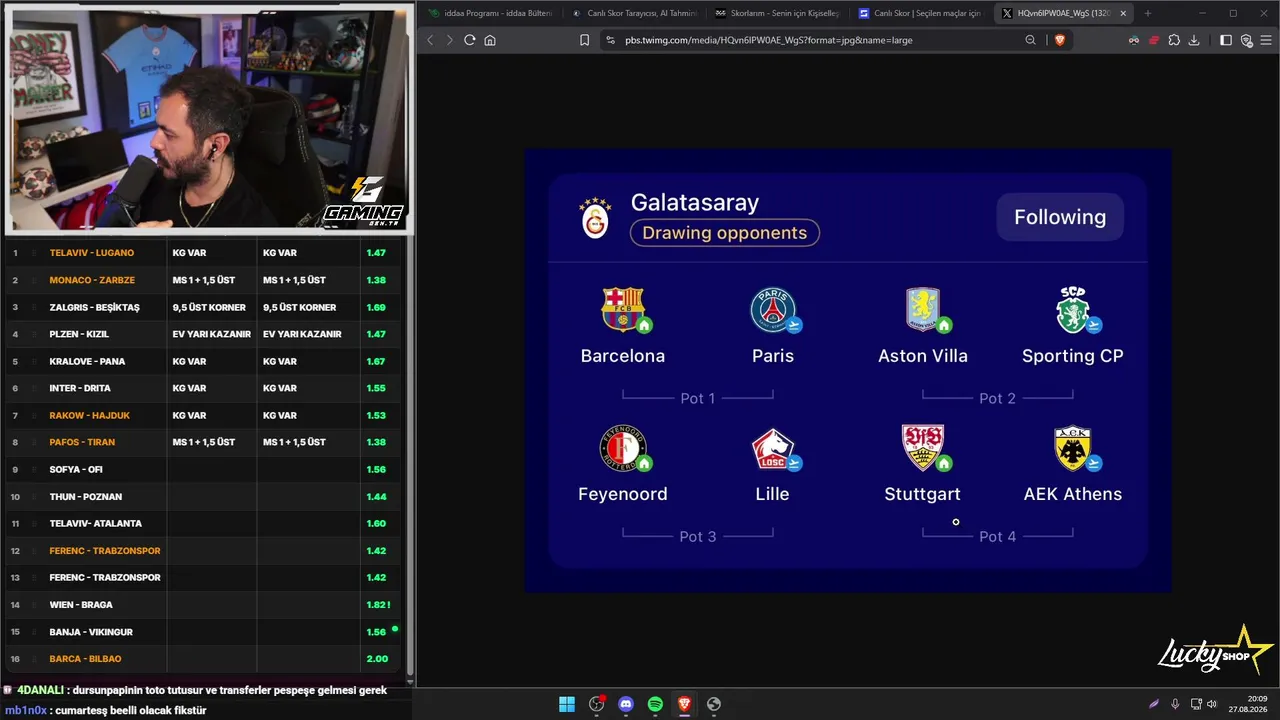Click the Stuttgart crest

[922, 448]
